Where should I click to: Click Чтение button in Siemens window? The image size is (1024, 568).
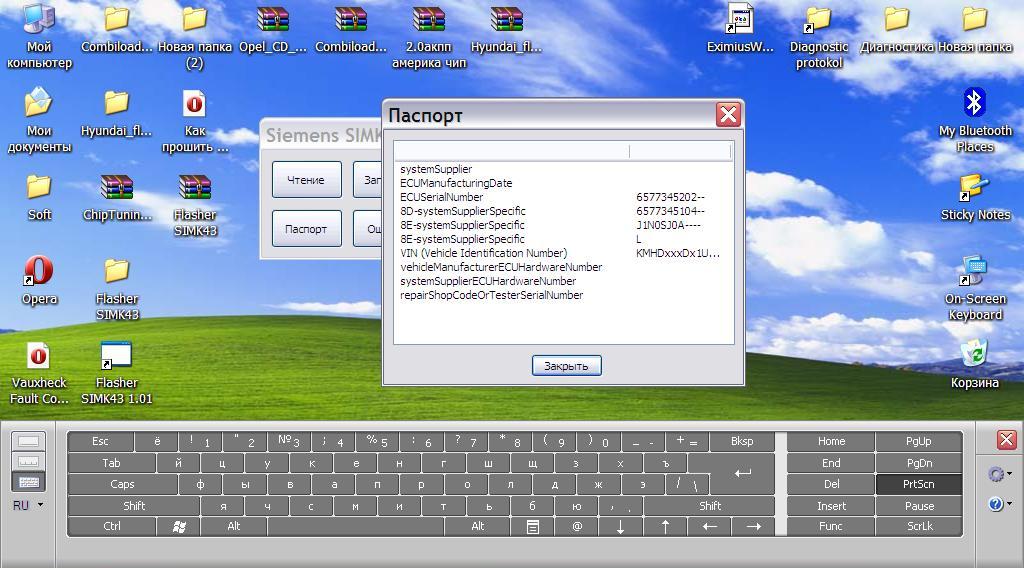(306, 180)
